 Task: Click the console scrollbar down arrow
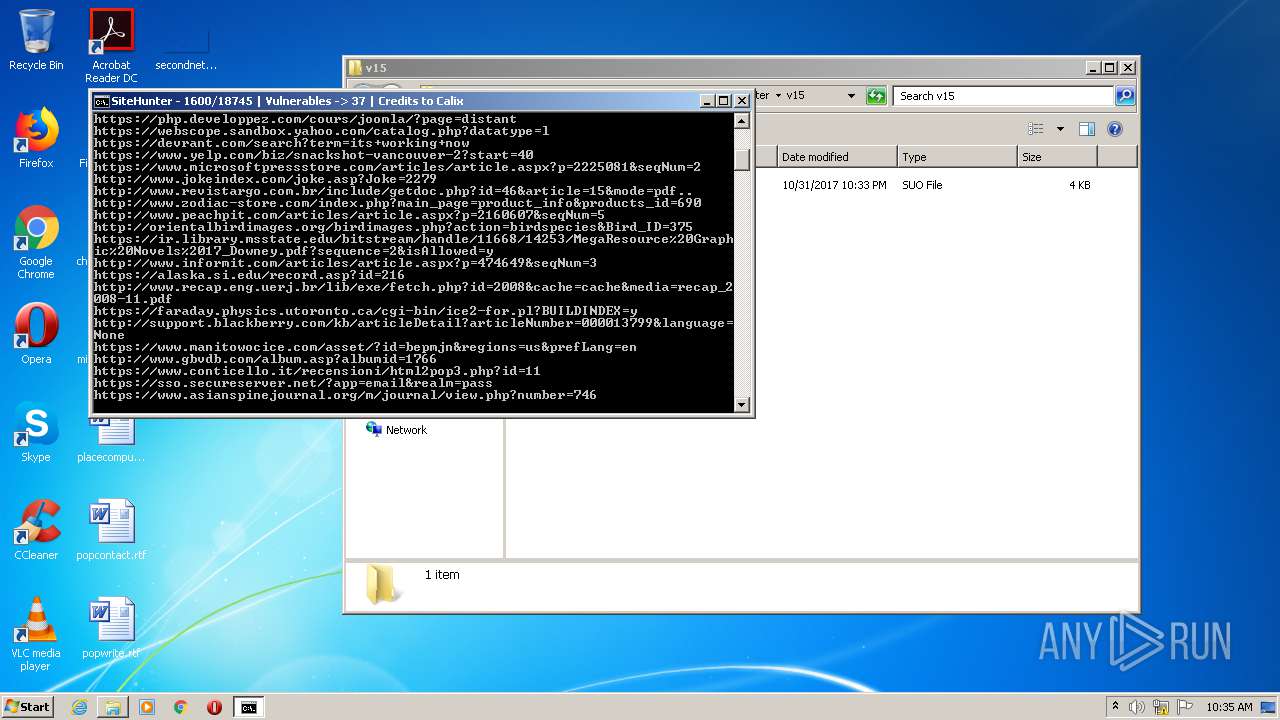coord(742,405)
